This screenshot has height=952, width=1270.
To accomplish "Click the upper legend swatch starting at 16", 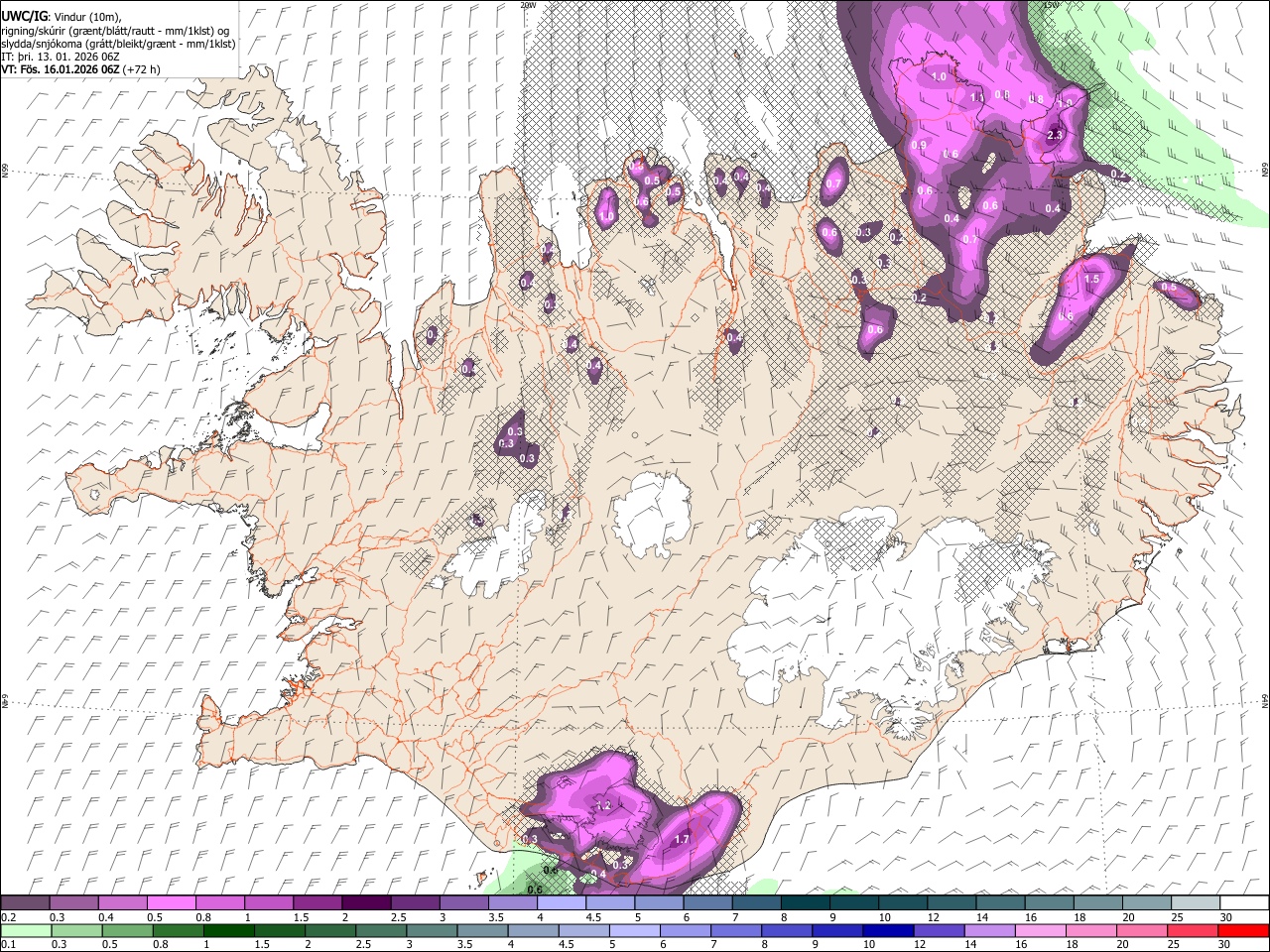I will pos(1049,903).
